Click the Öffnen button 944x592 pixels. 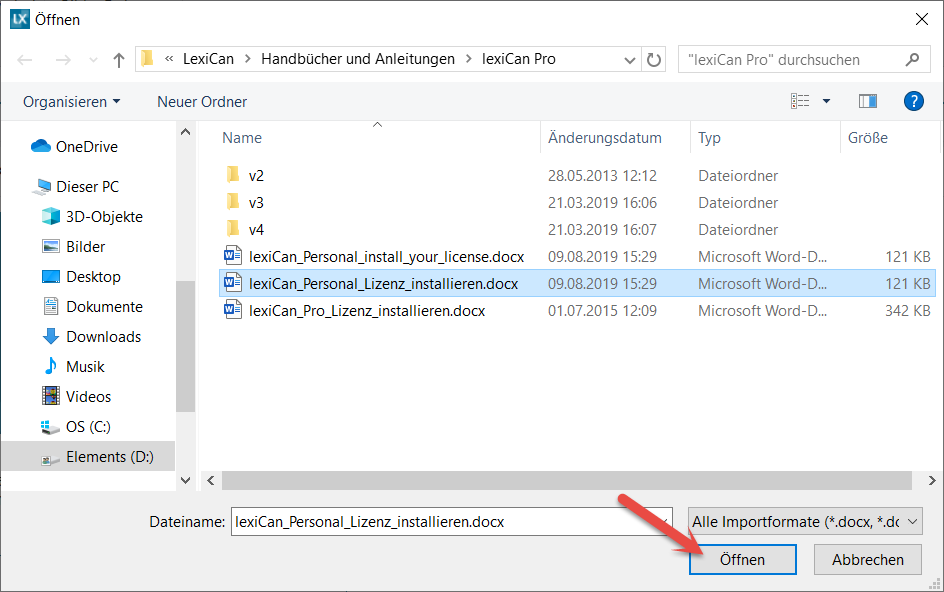[x=742, y=560]
